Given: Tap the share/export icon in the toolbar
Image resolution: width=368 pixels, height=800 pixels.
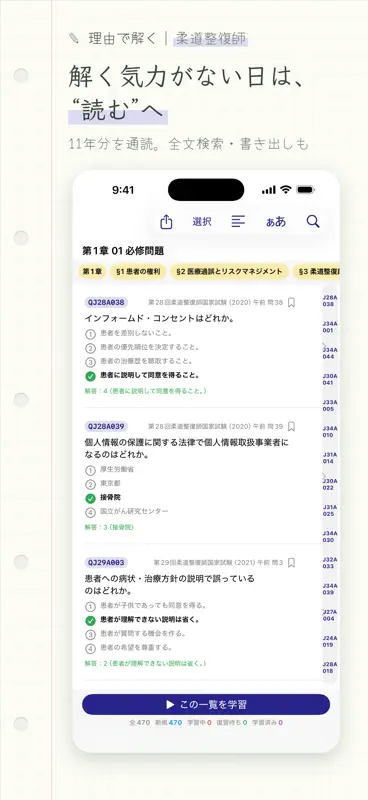Looking at the screenshot, I should tap(166, 221).
